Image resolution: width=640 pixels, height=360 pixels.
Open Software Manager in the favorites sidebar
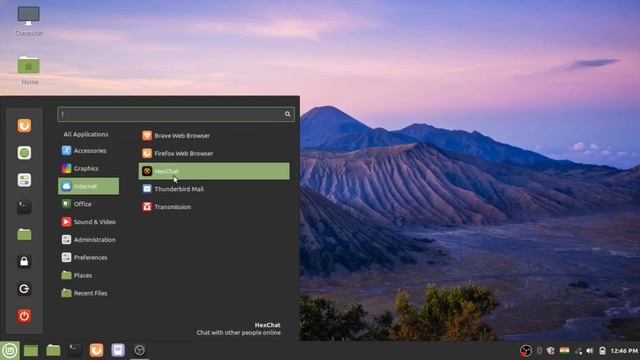click(24, 153)
